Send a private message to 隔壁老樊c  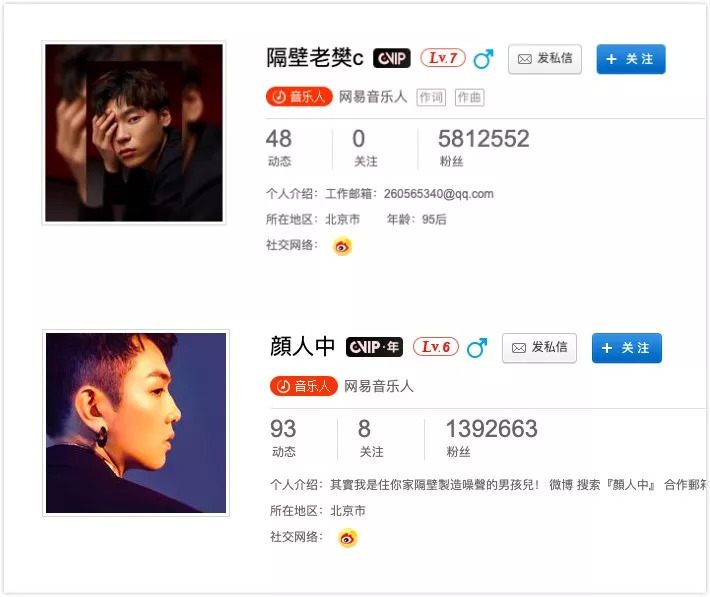pos(545,59)
